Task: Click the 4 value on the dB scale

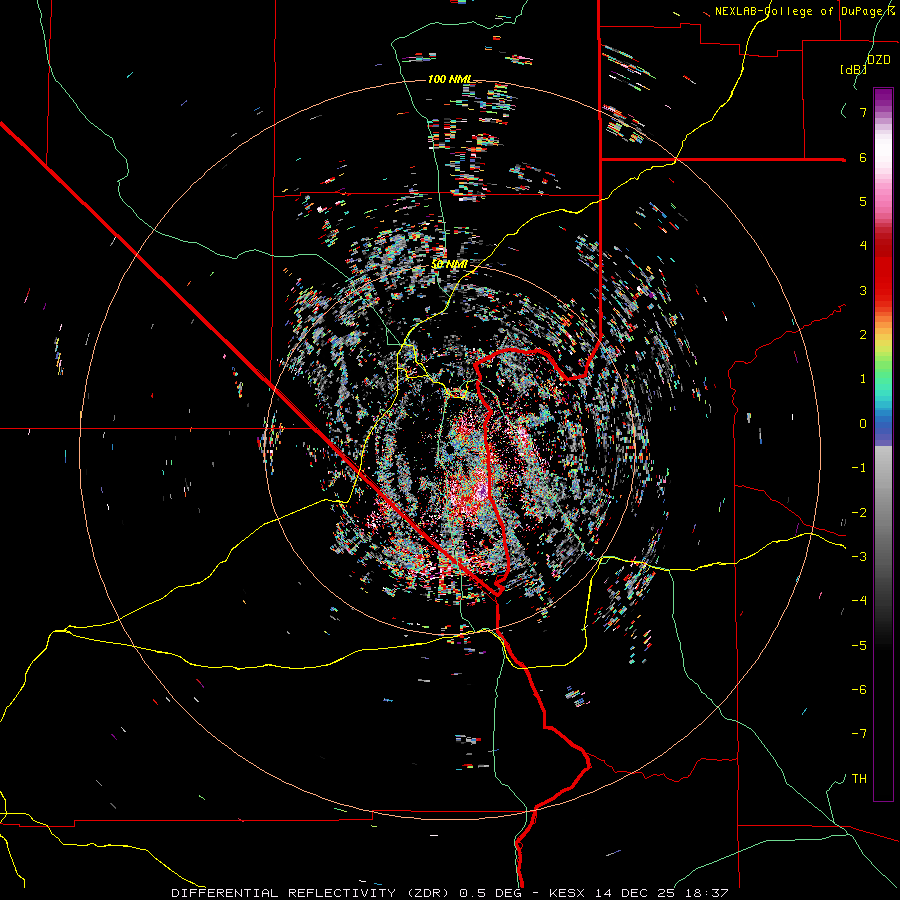Action: 863,246
